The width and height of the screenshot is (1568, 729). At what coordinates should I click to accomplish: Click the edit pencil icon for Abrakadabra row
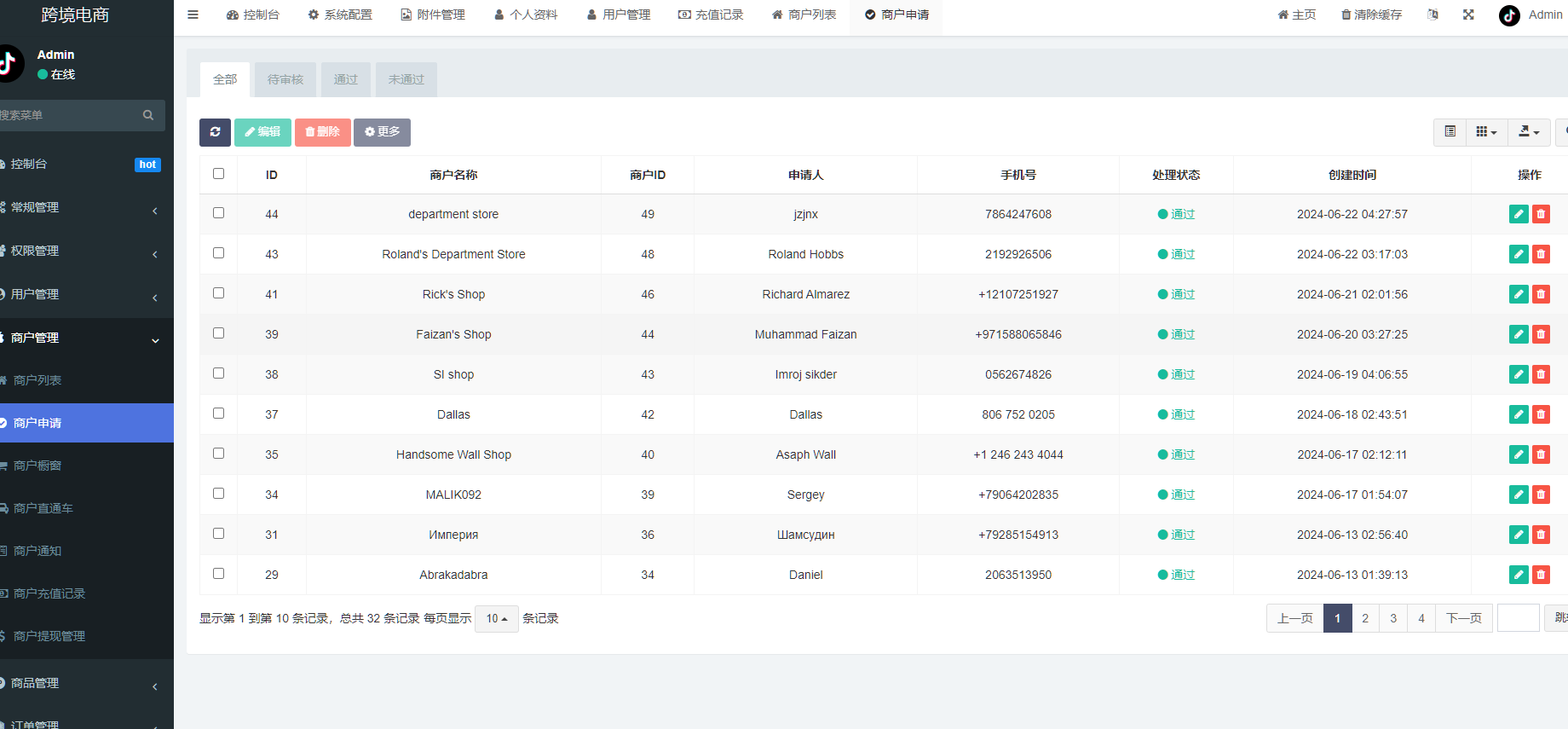(x=1519, y=575)
